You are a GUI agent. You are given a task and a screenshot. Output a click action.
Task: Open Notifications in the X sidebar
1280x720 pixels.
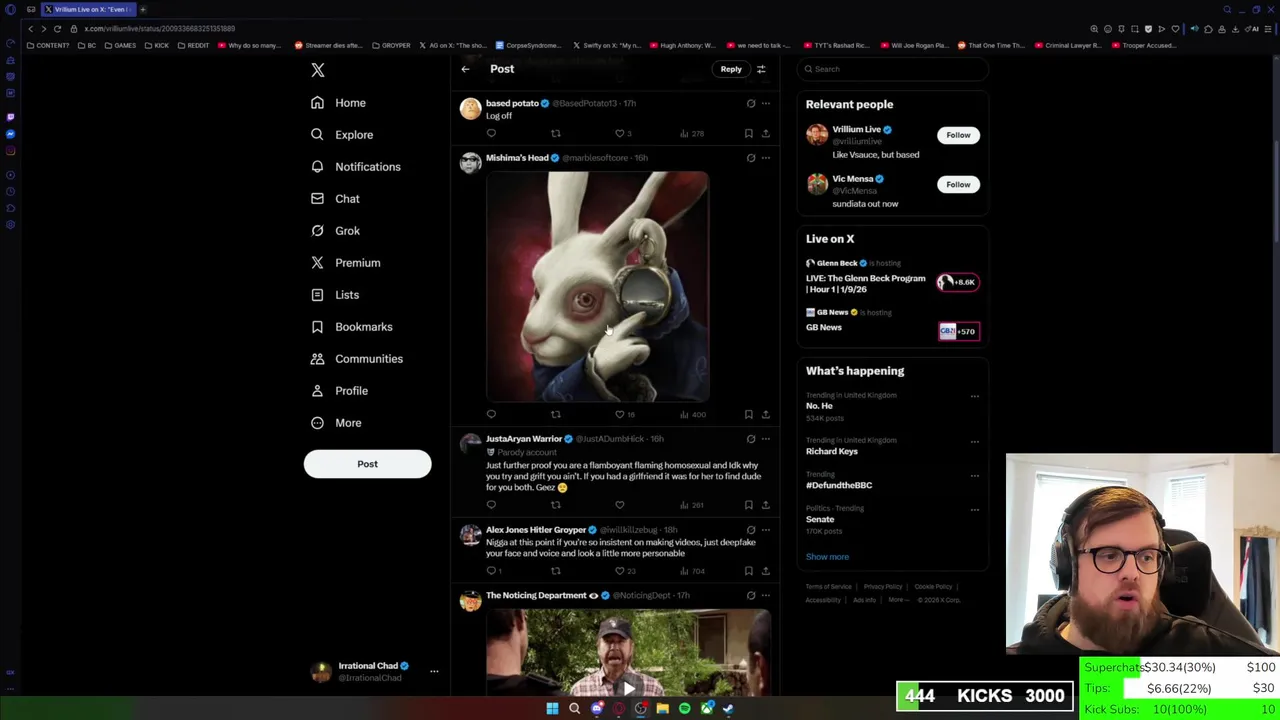(x=355, y=167)
